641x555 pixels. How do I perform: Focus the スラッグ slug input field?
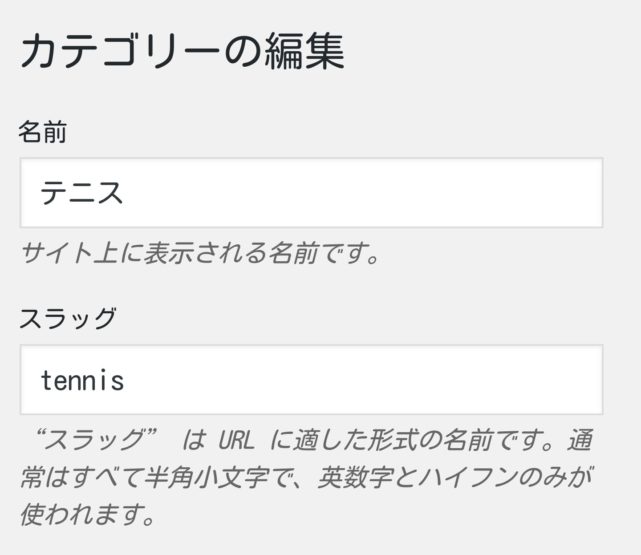310,380
